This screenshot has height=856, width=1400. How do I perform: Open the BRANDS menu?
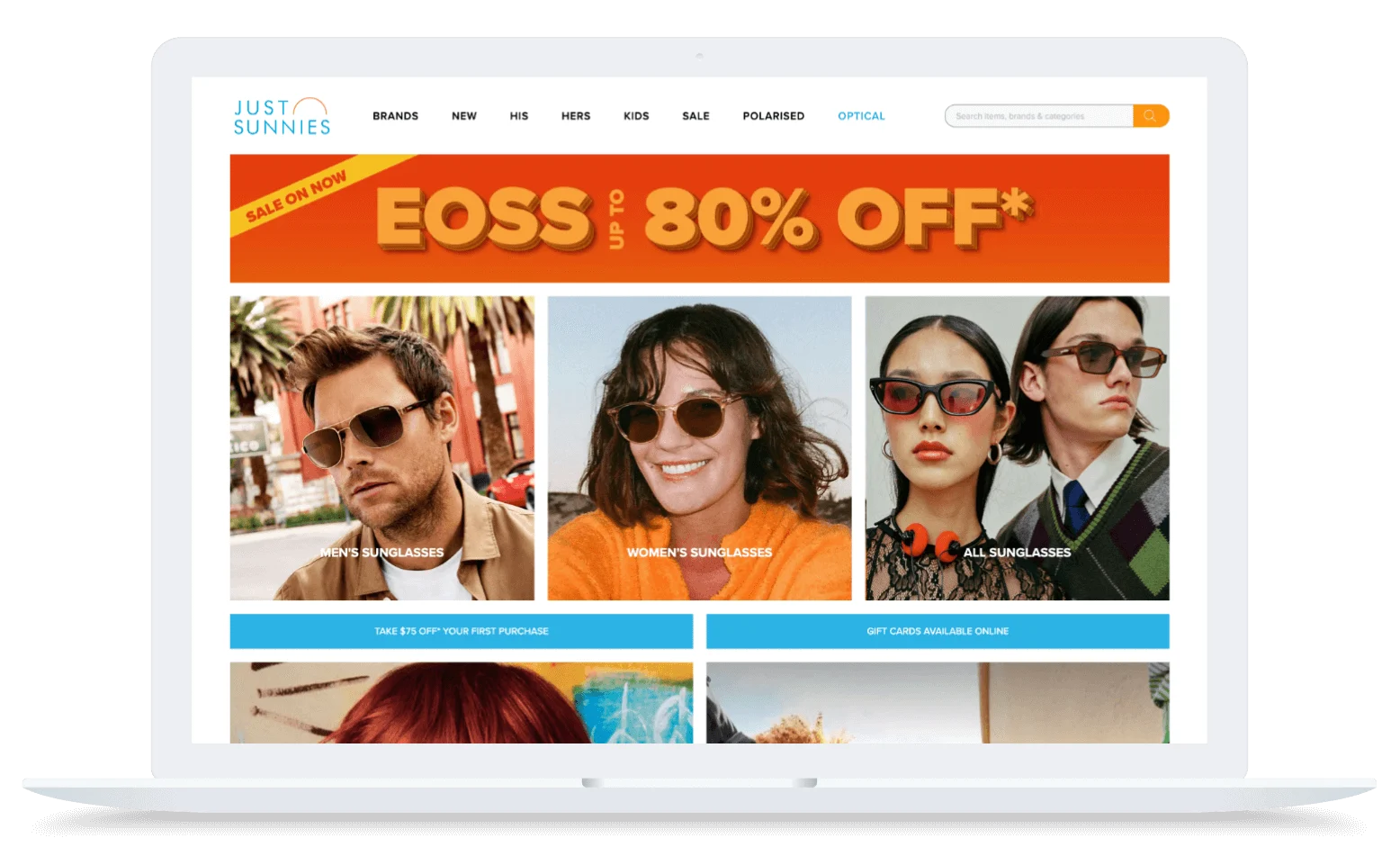tap(395, 115)
